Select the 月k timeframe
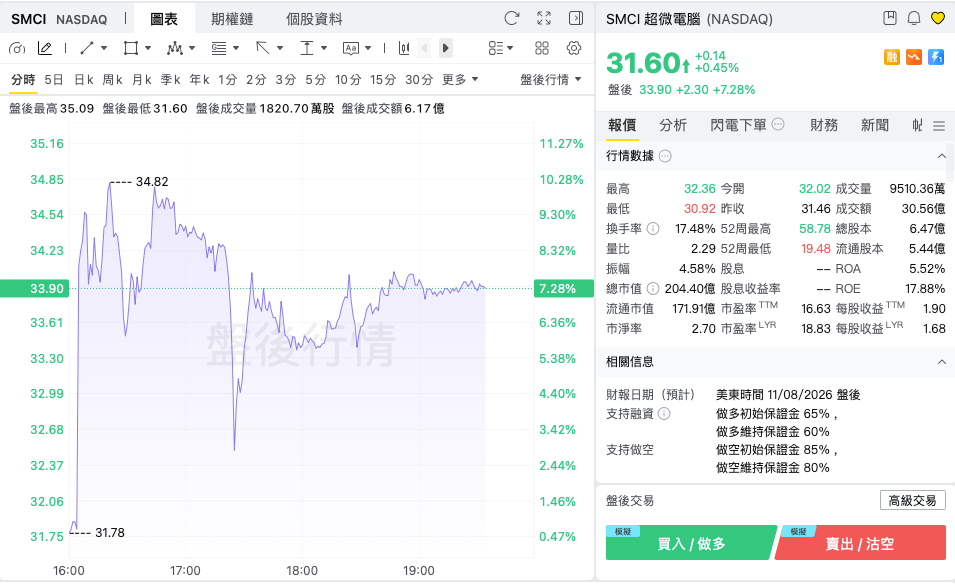Image resolution: width=955 pixels, height=587 pixels. pyautogui.click(x=141, y=80)
